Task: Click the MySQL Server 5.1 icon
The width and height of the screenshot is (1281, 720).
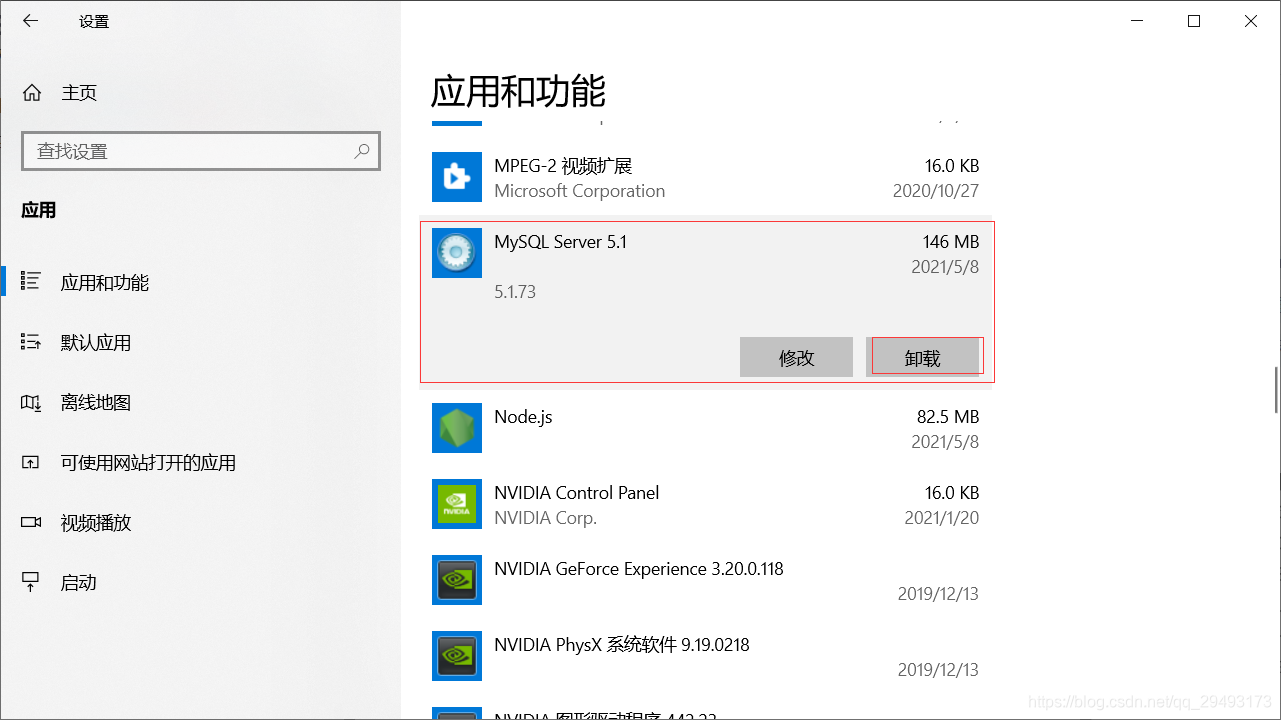Action: (x=457, y=253)
